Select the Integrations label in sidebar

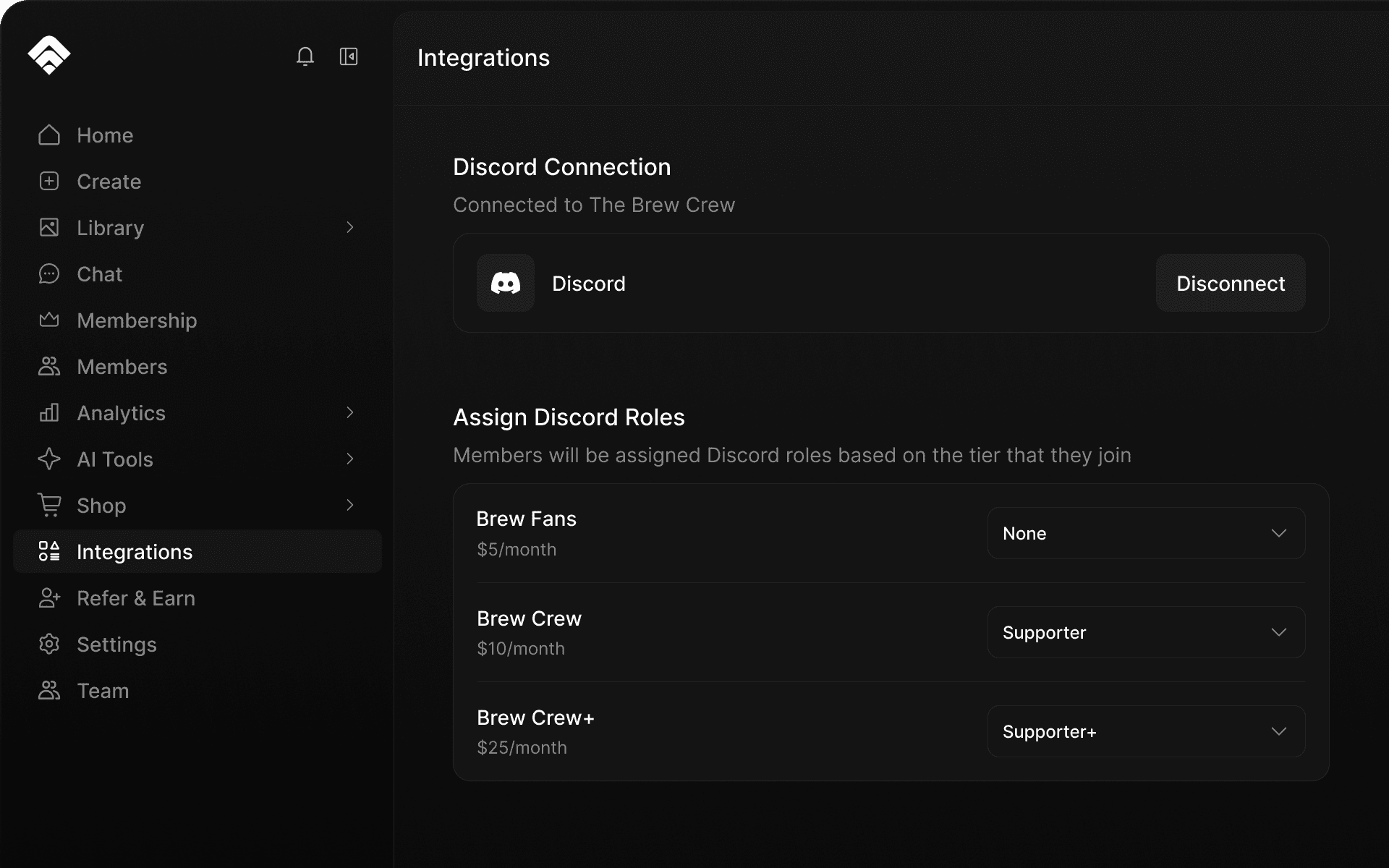[135, 552]
